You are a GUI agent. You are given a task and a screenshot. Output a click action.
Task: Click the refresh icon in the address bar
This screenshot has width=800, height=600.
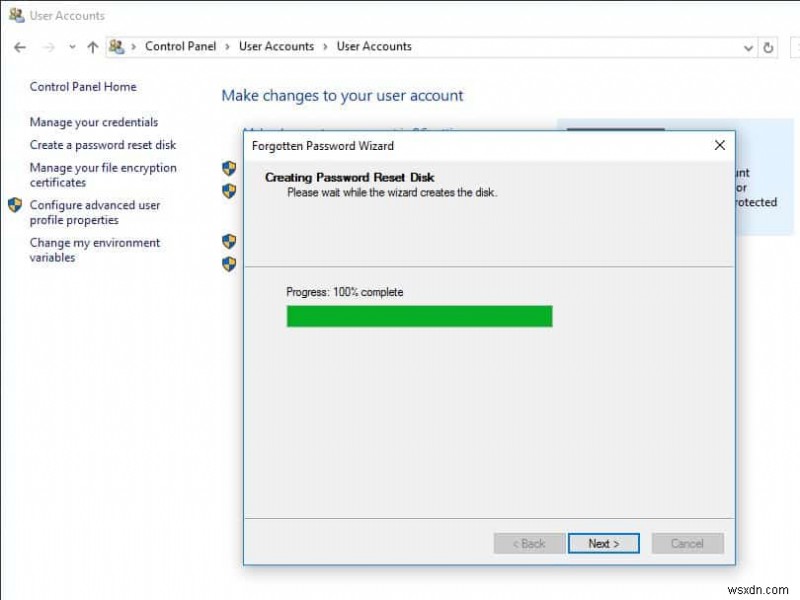tap(768, 46)
